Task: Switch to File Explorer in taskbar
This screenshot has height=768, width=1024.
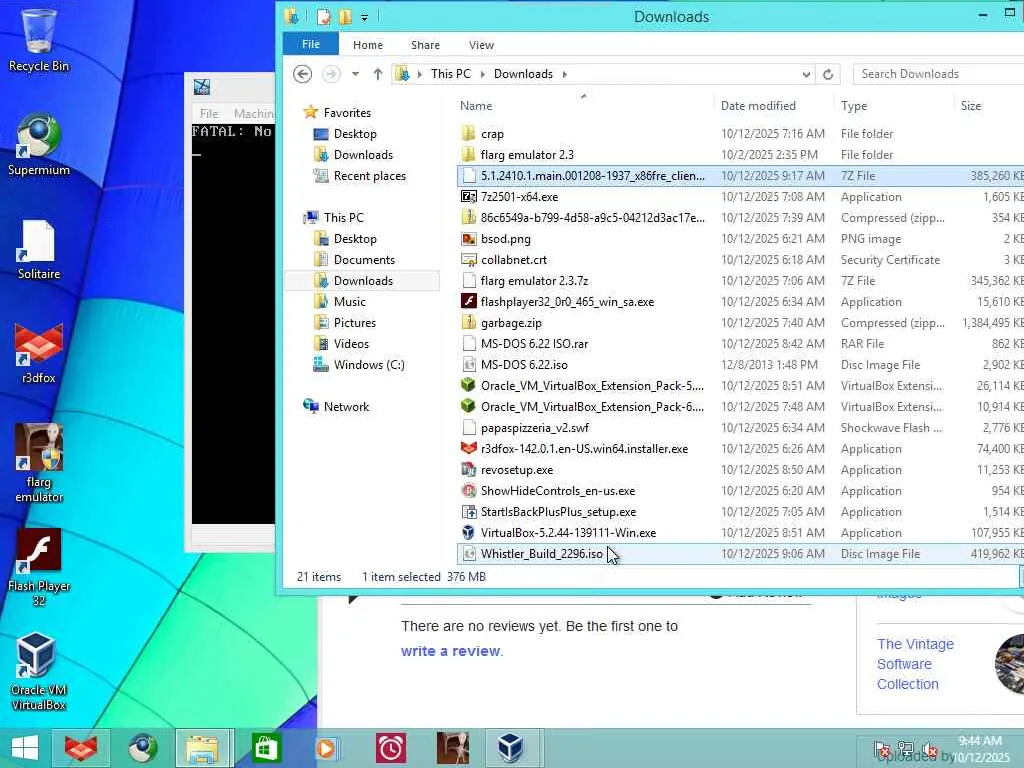Action: [x=203, y=748]
